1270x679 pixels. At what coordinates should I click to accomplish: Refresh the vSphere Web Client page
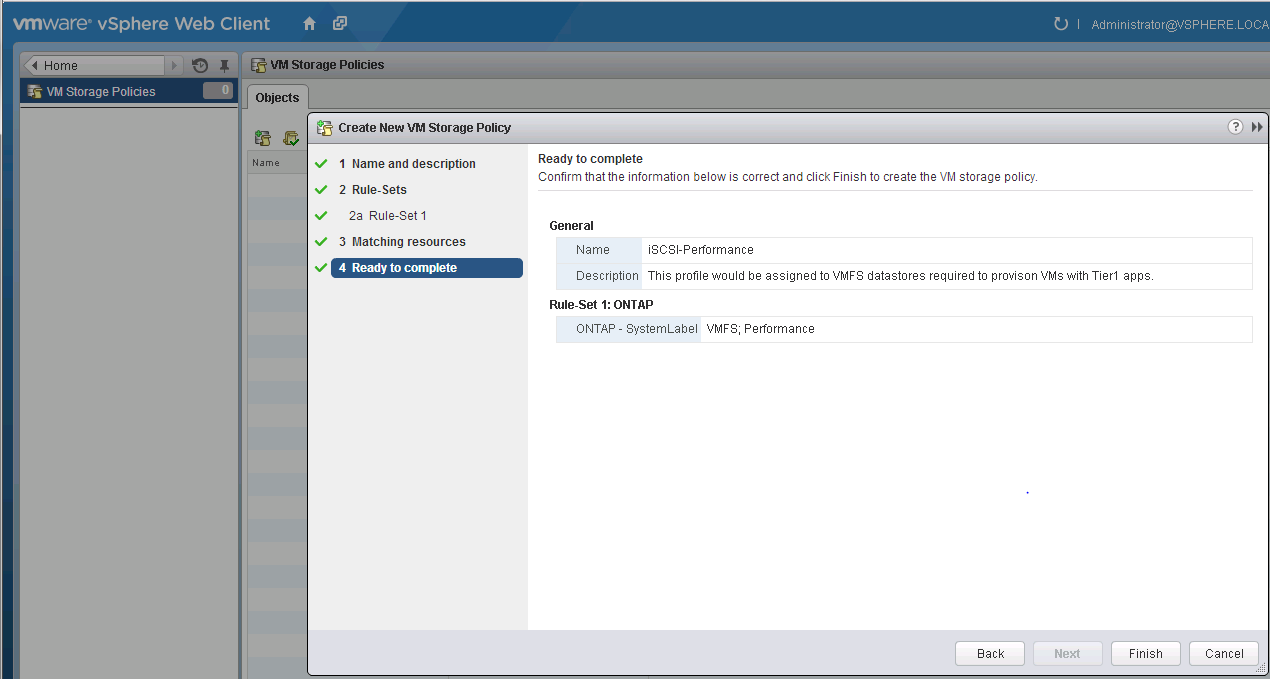tap(1061, 23)
